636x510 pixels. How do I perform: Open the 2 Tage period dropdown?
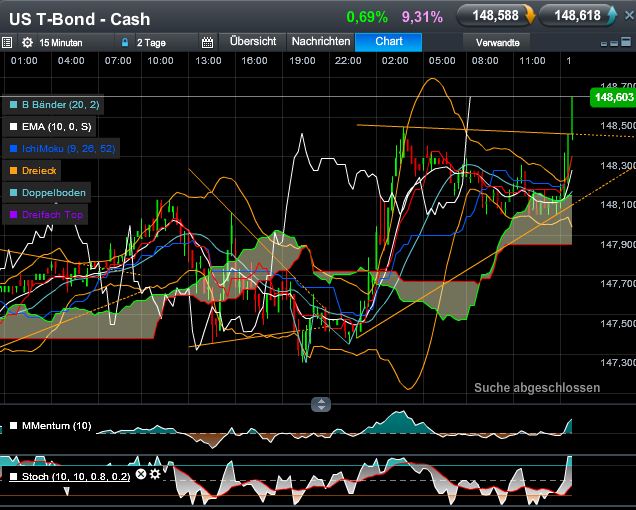coord(151,43)
